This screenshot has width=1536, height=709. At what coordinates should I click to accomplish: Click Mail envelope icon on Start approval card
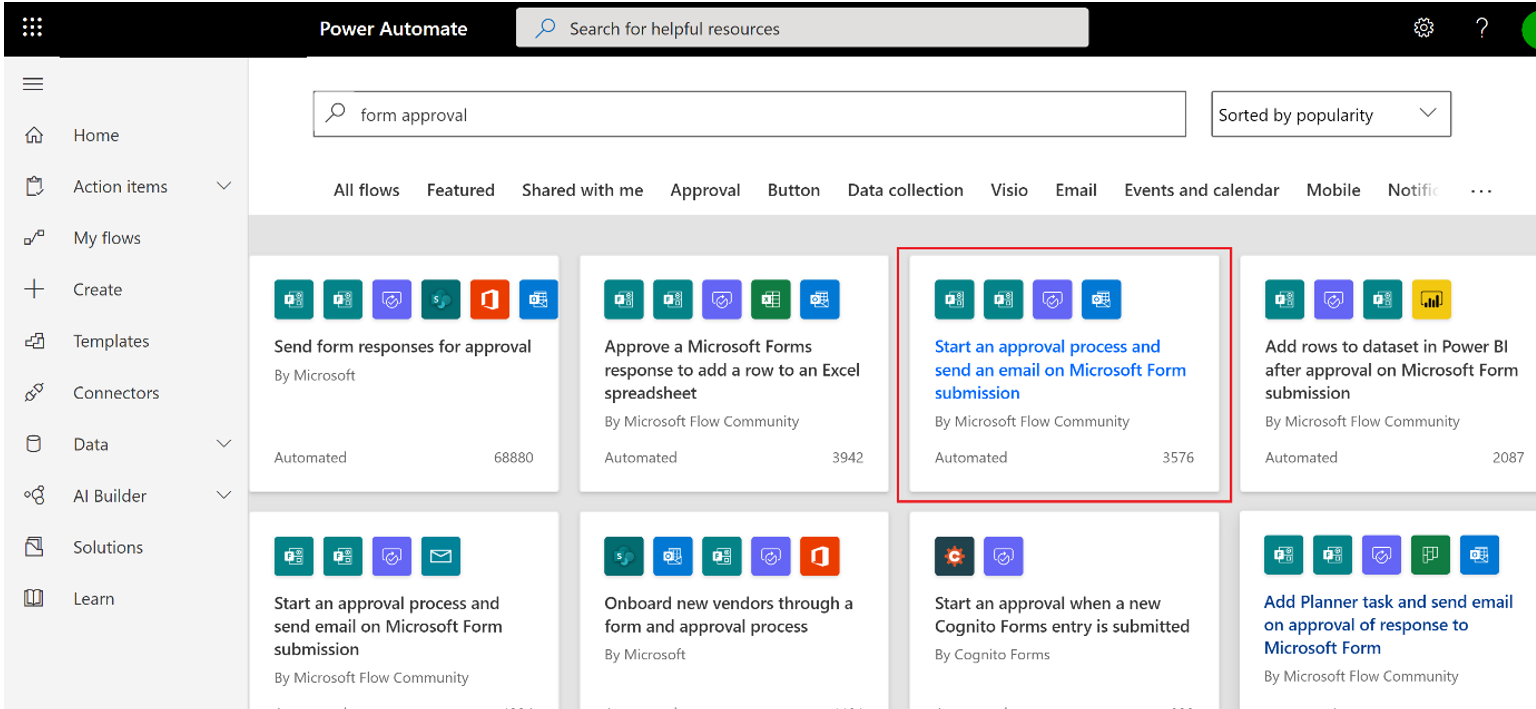(441, 555)
